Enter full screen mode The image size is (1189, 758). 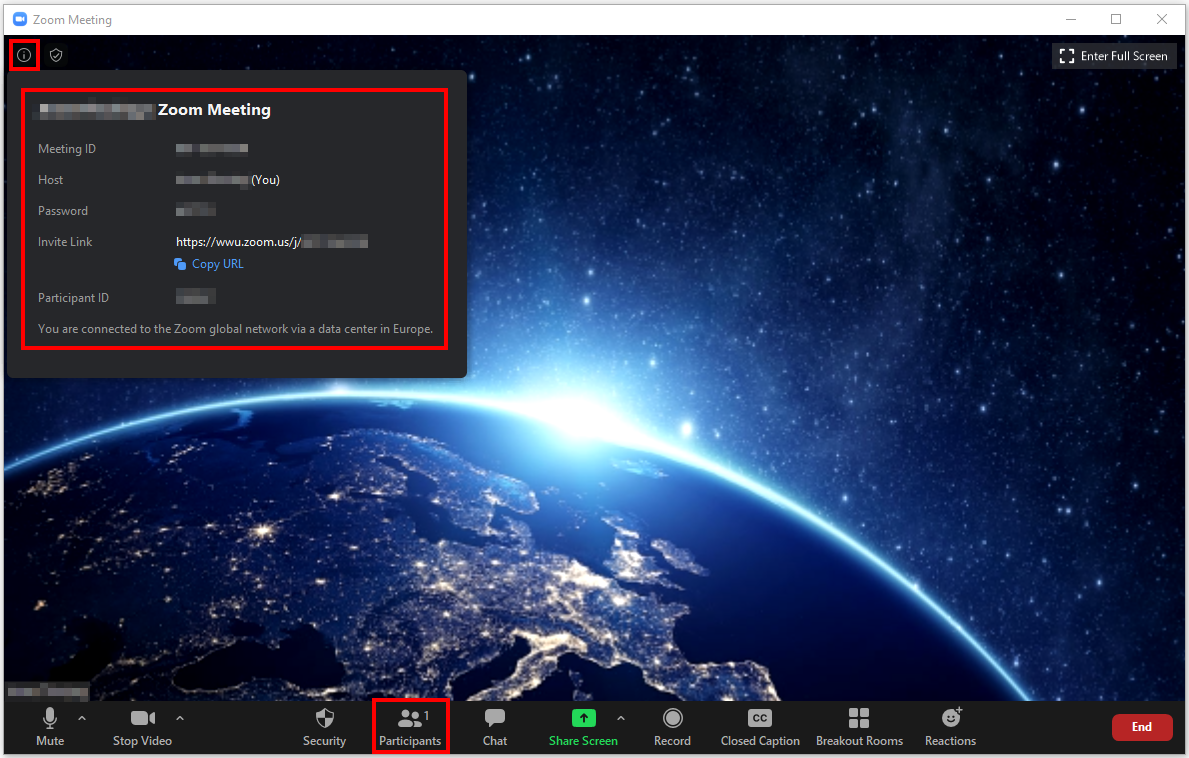1114,56
